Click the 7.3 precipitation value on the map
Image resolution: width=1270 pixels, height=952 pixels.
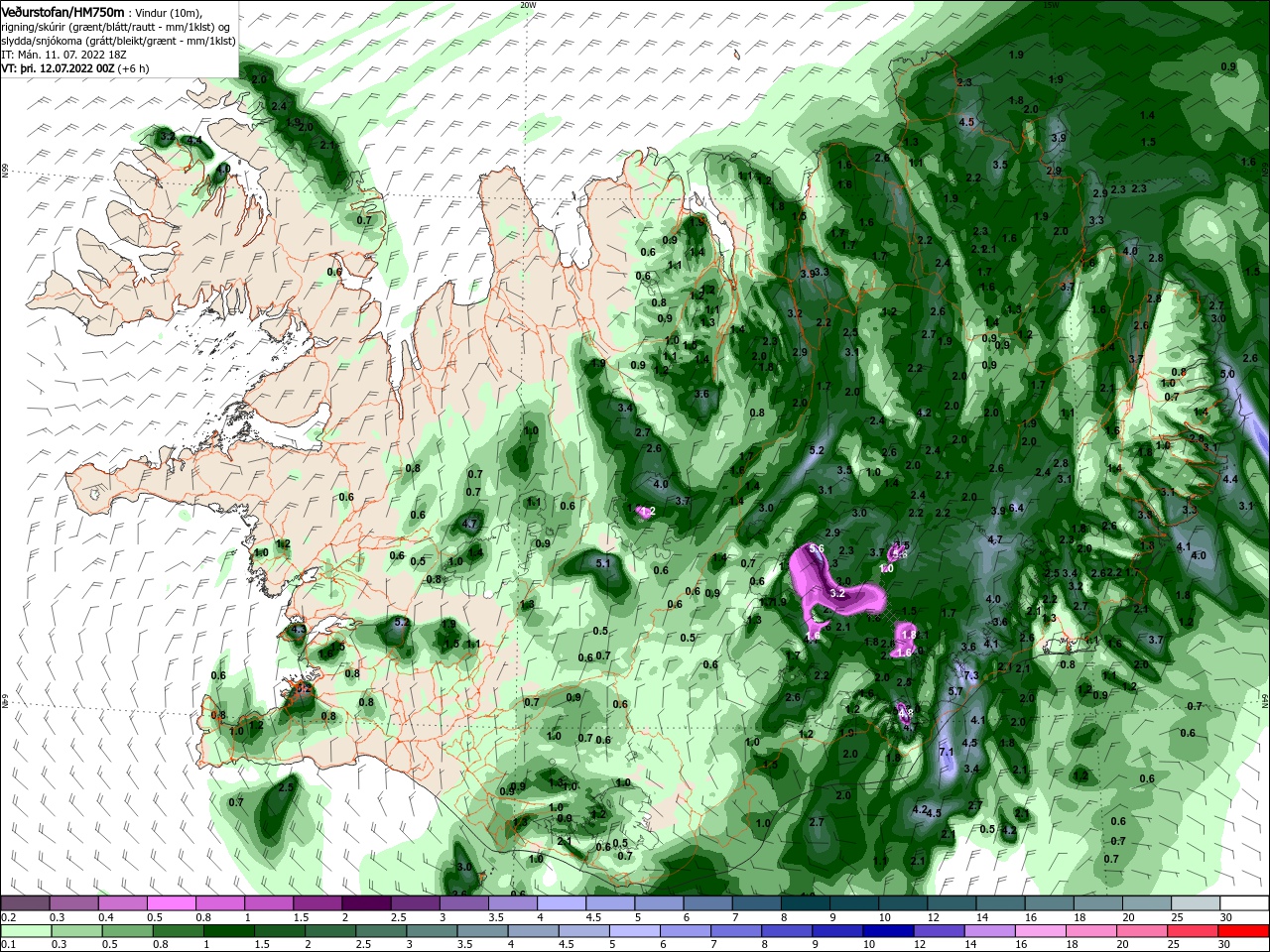point(970,676)
